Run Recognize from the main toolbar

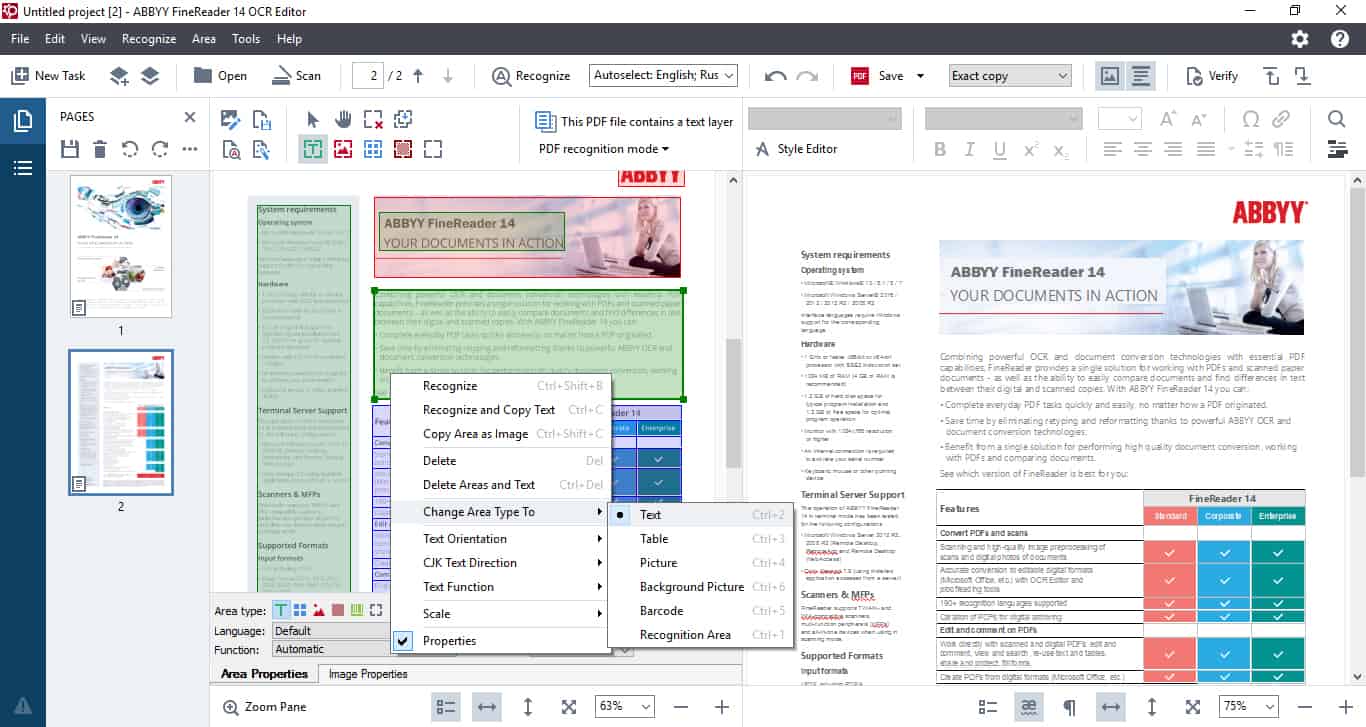[531, 75]
